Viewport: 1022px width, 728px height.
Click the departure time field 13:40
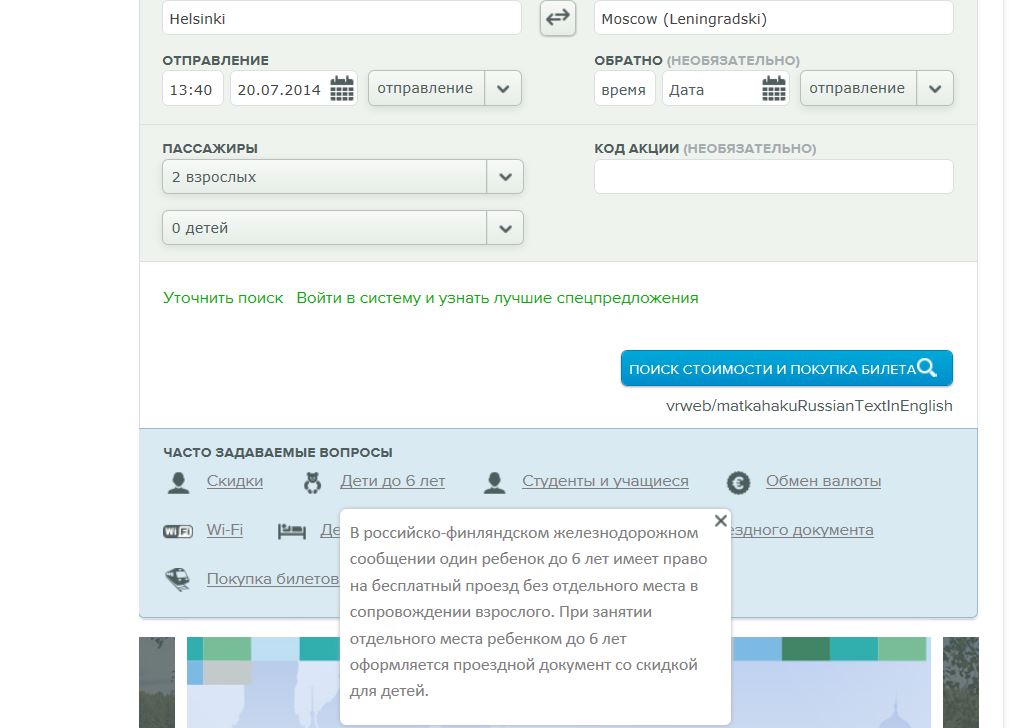click(x=192, y=89)
